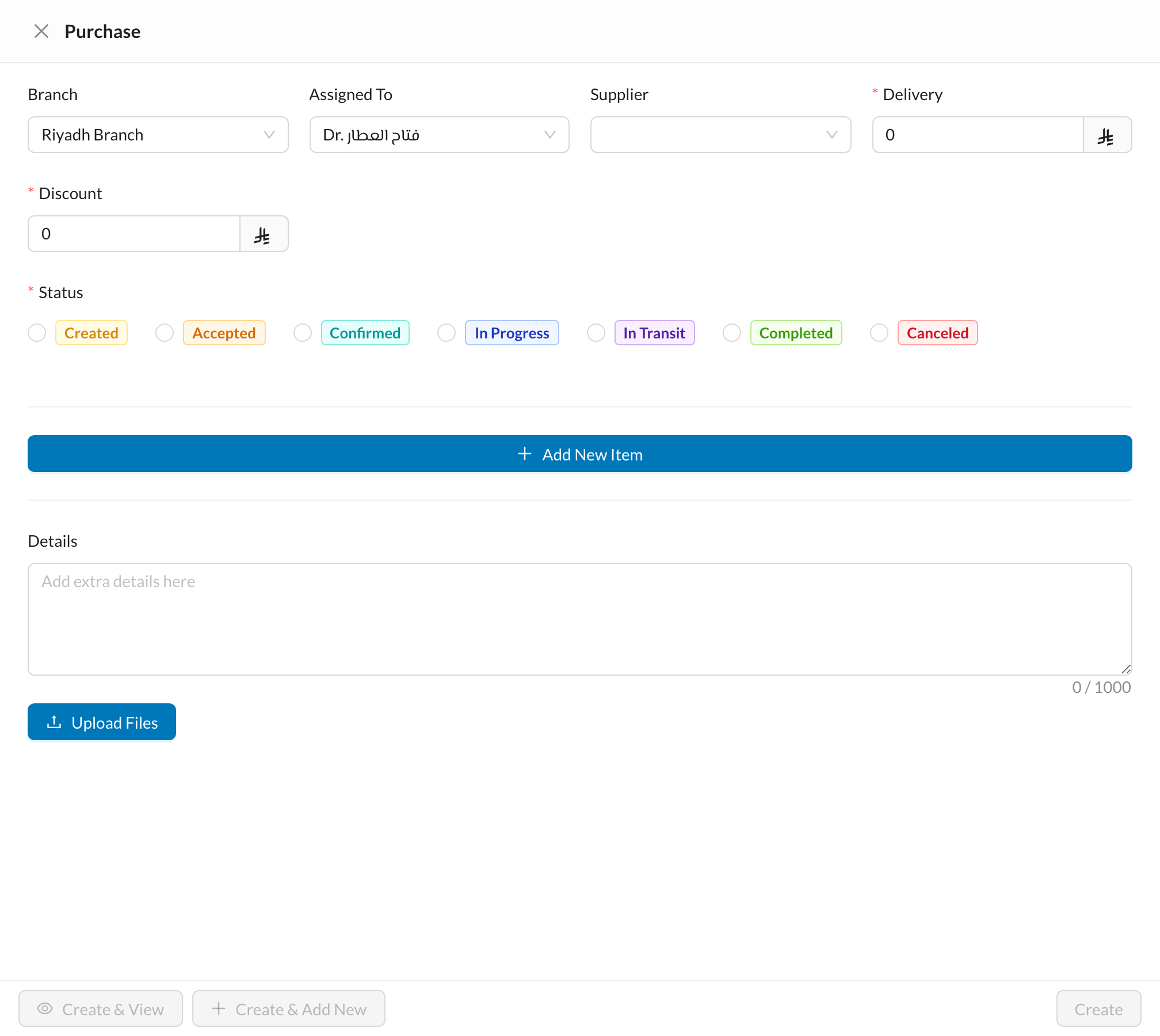Click the In Transit status tag
1160x1036 pixels.
(x=655, y=333)
